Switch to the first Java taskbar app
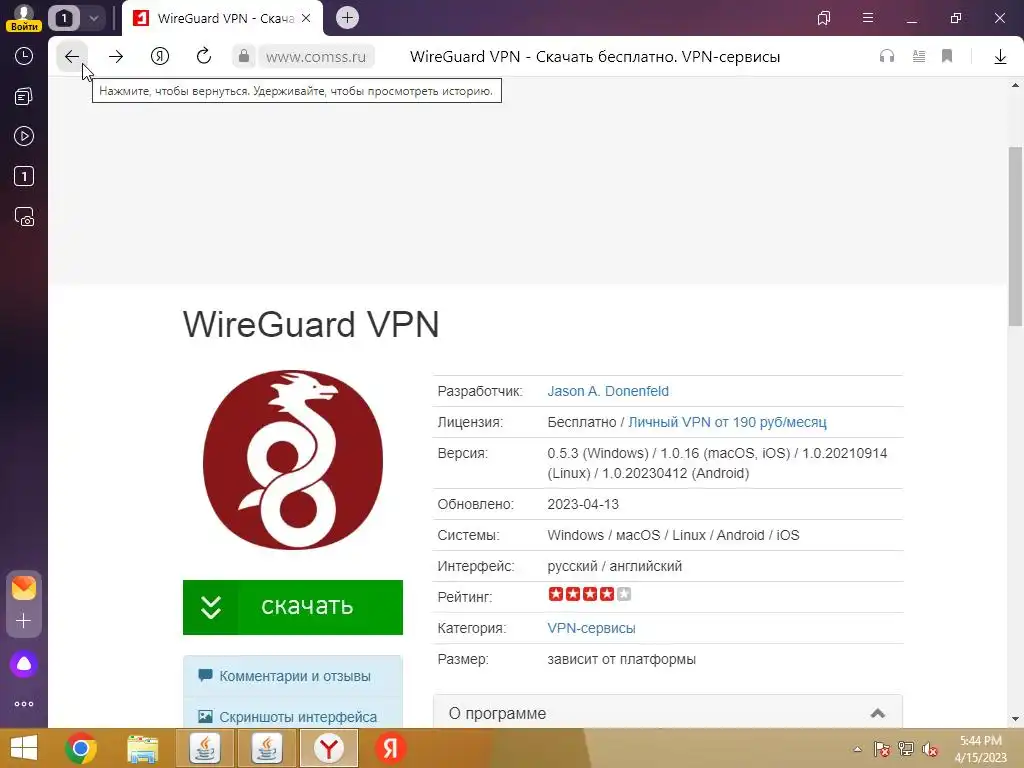Image resolution: width=1024 pixels, height=768 pixels. tap(204, 748)
